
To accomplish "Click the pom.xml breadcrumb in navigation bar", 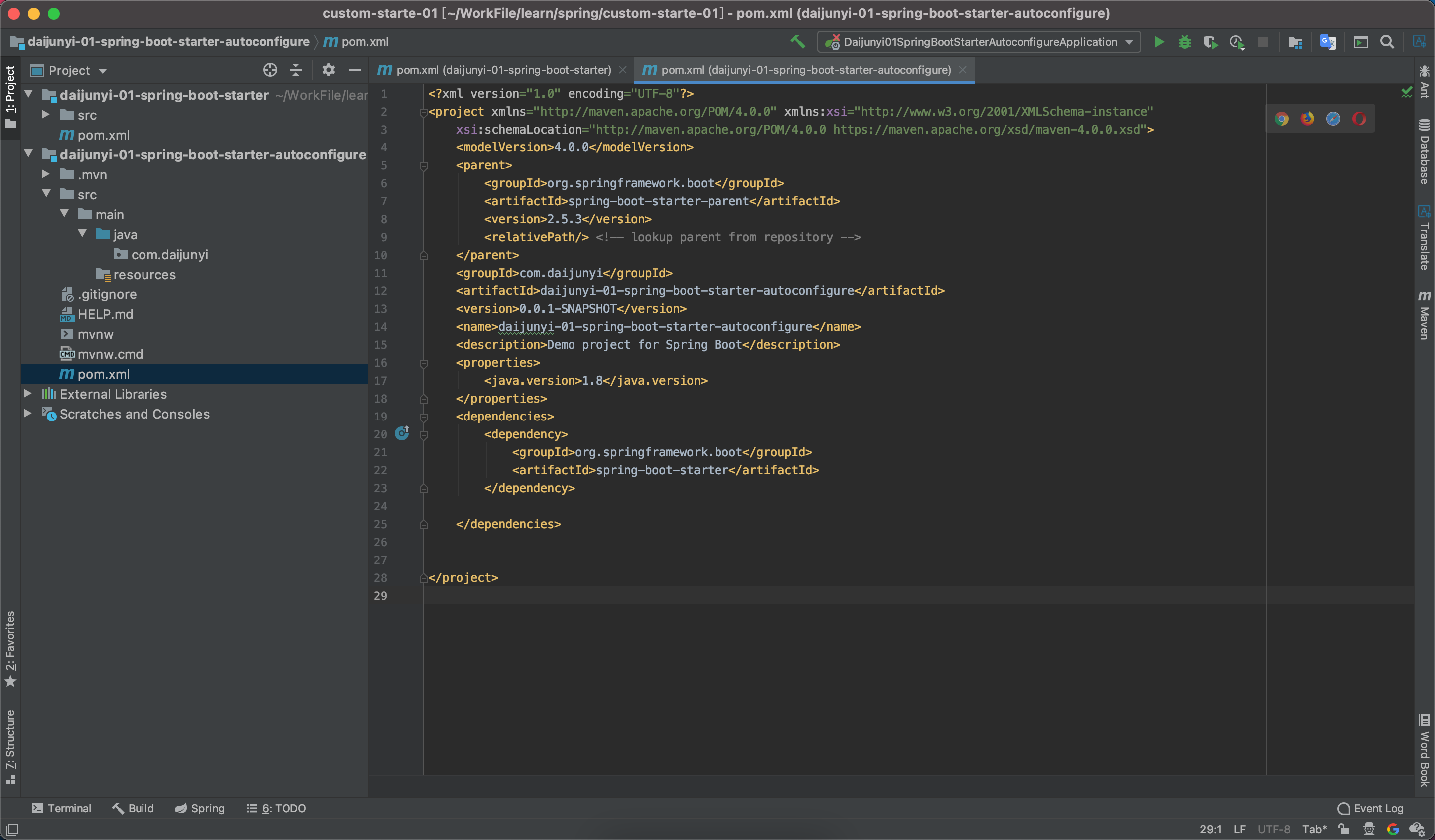I will click(356, 41).
